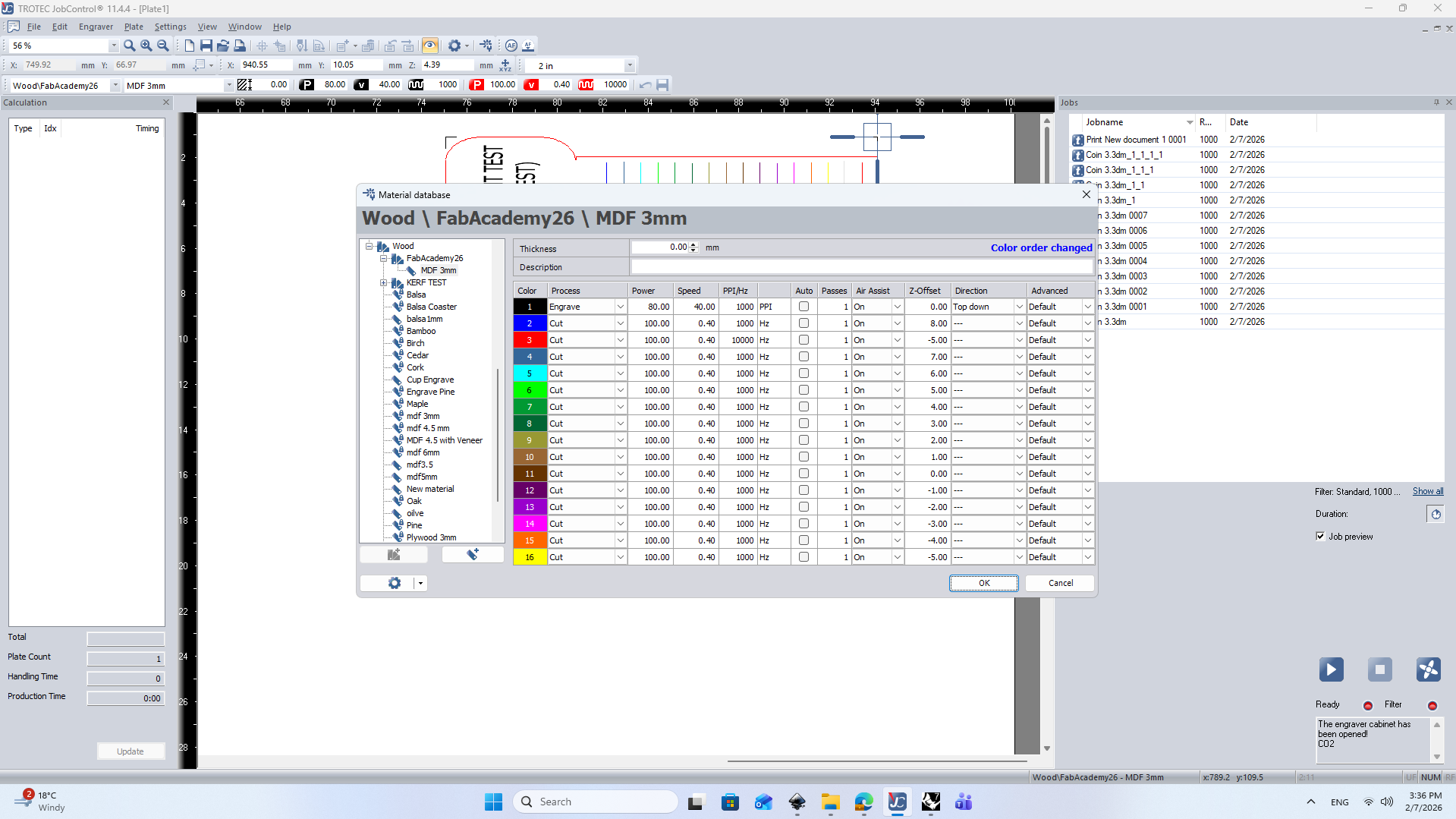Image resolution: width=1456 pixels, height=819 pixels.
Task: Open the material database settings gear
Action: point(394,583)
